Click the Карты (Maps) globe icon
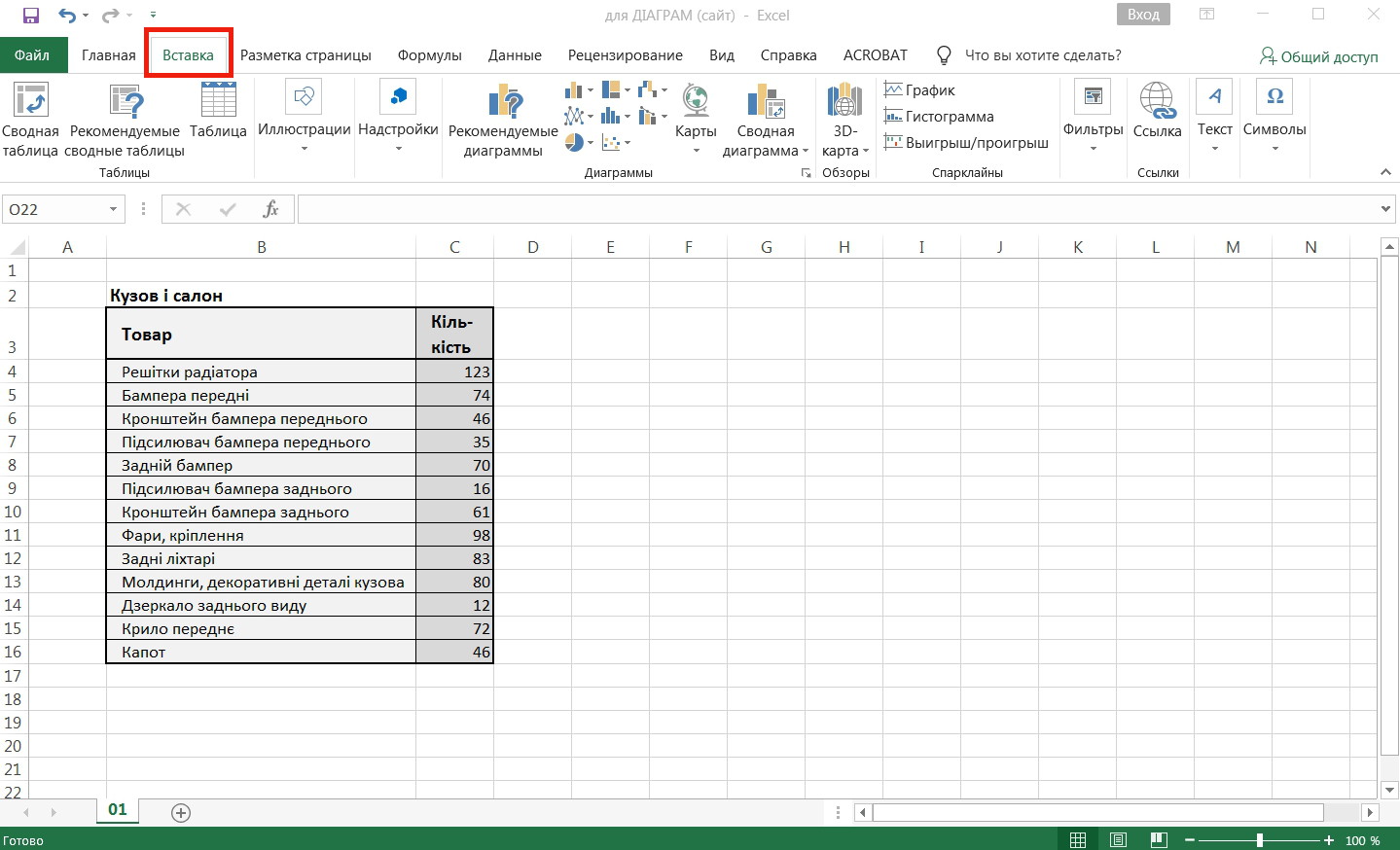1400x850 pixels. (696, 102)
